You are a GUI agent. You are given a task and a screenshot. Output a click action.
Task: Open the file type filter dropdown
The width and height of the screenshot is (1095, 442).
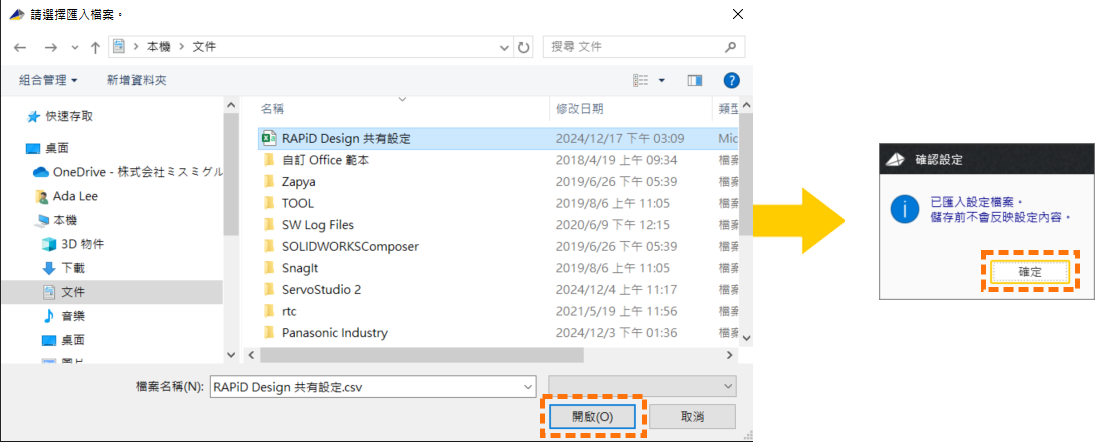tap(642, 386)
